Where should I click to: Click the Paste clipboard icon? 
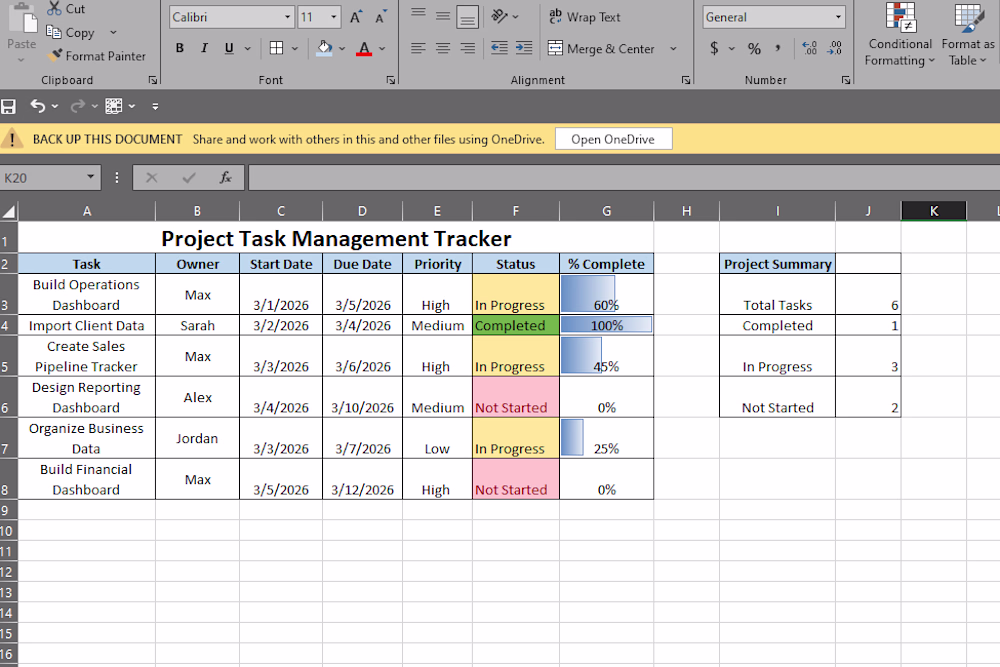[x=23, y=19]
